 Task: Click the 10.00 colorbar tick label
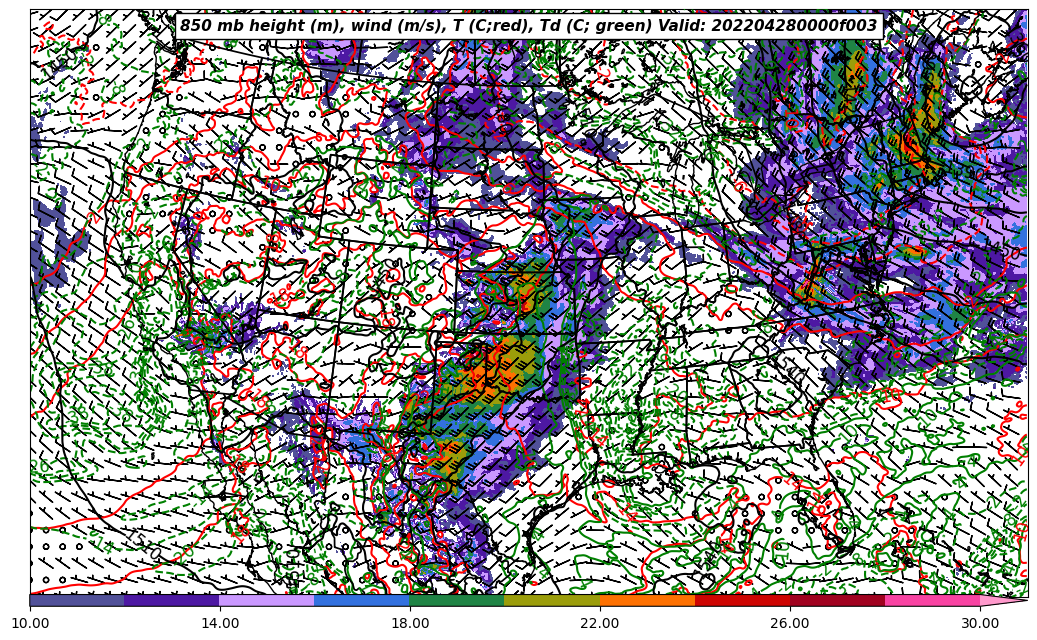(30, 623)
